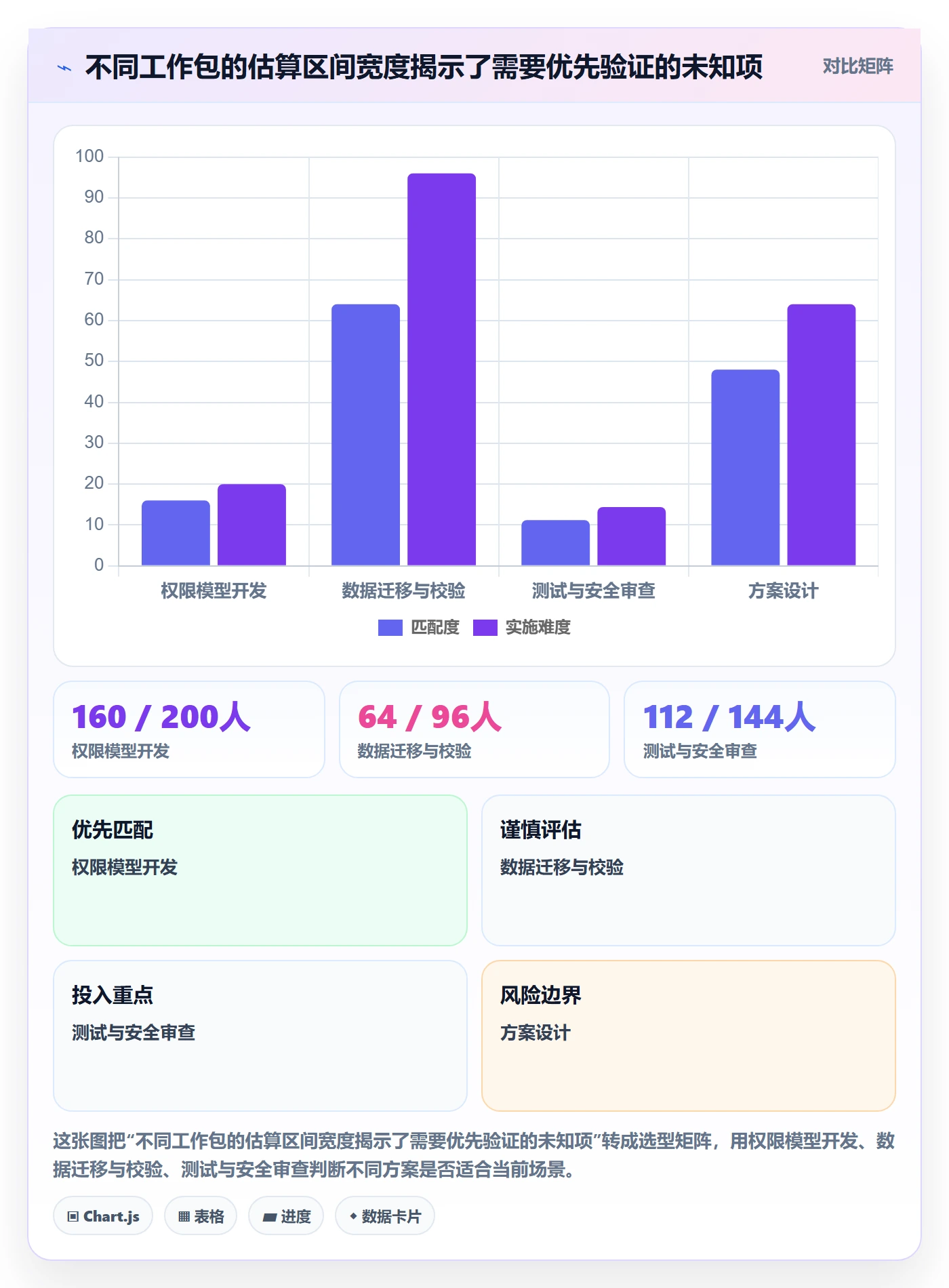Click the lightning bolt icon beside the title
949x1288 pixels.
(x=64, y=68)
